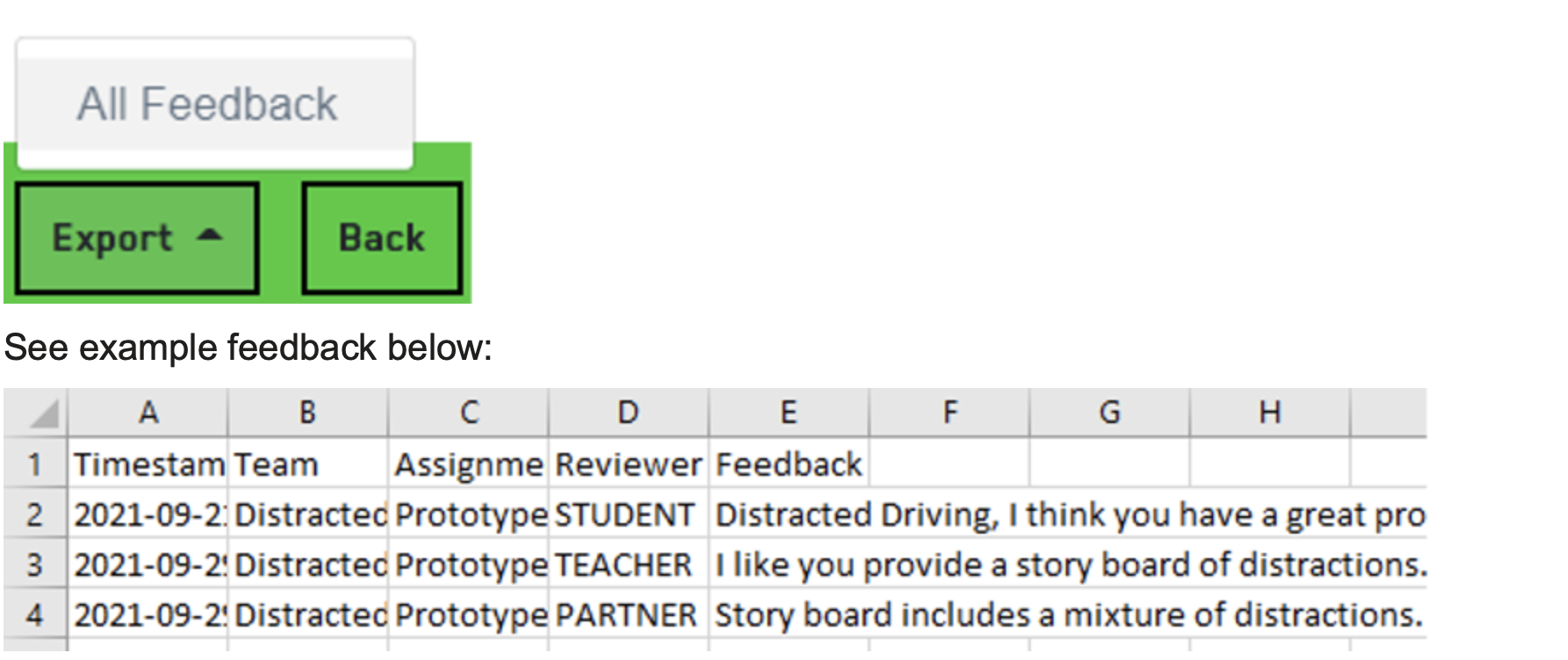
Task: Click the Reviewer header cell
Action: point(629,464)
